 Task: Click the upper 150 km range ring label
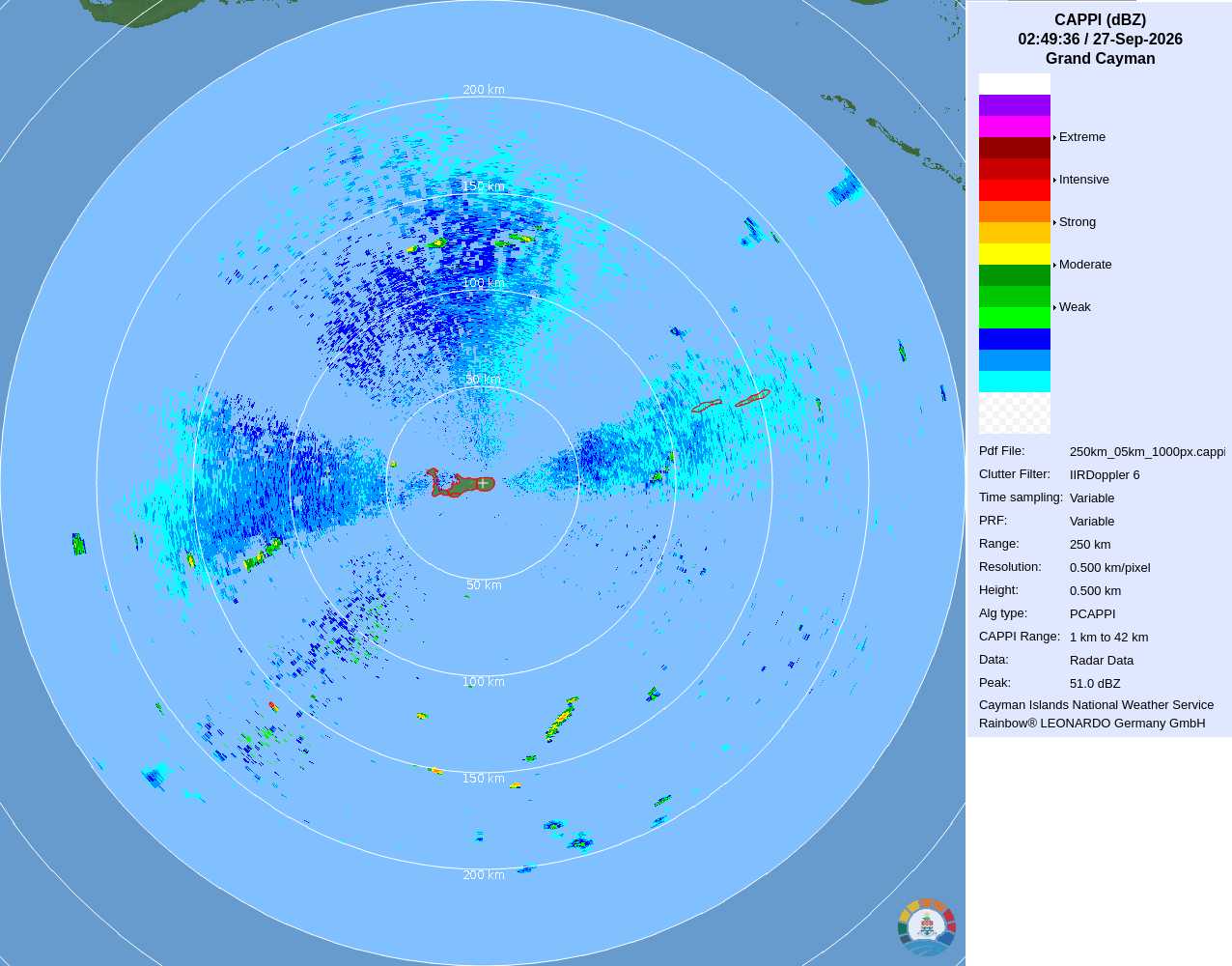(x=484, y=186)
